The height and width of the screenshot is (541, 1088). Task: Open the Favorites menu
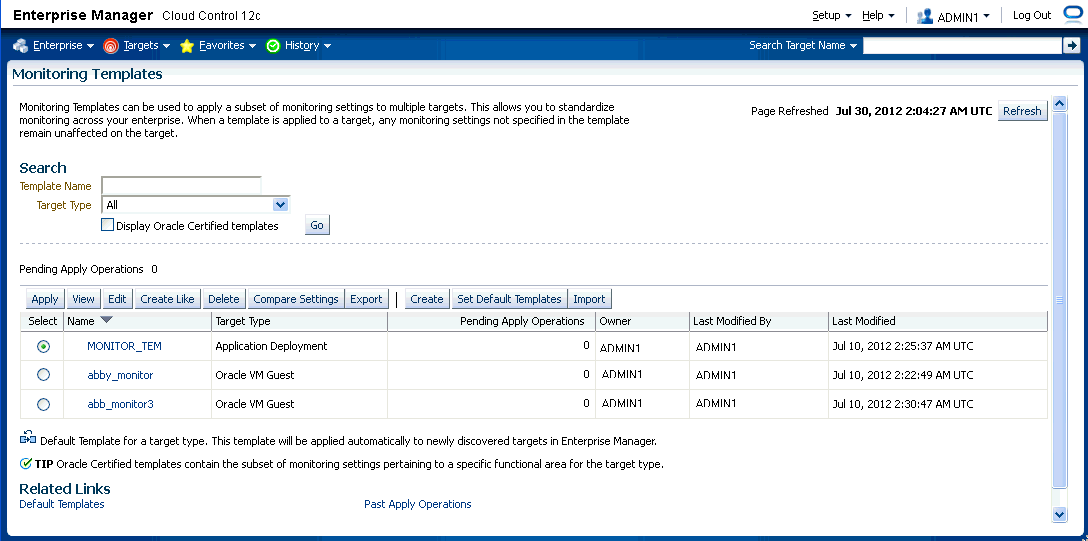[228, 46]
